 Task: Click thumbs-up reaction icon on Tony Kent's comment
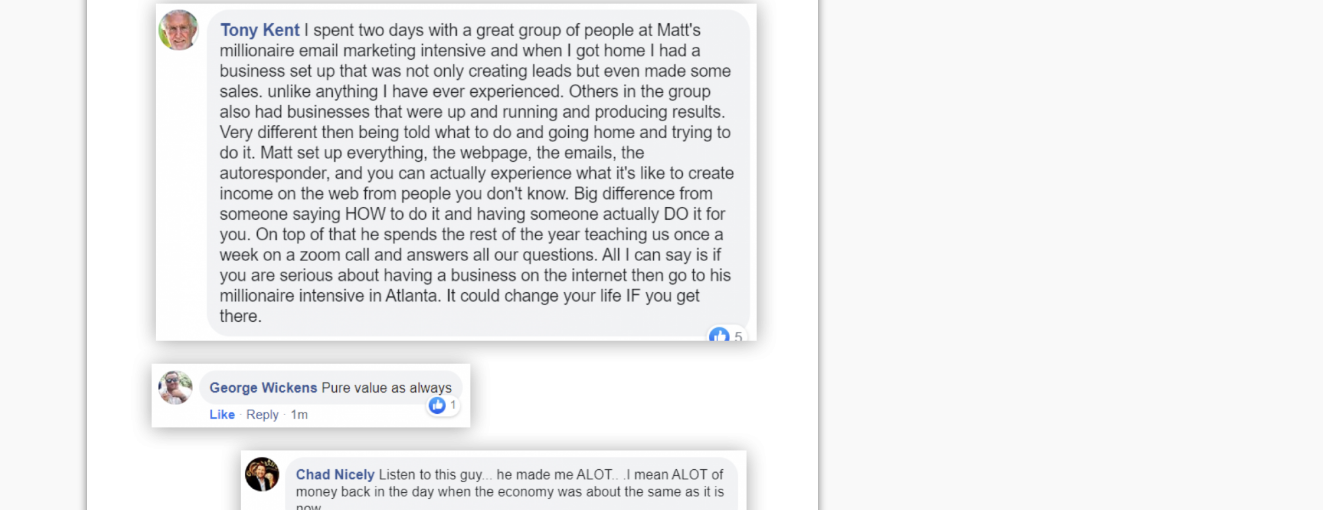pos(719,336)
